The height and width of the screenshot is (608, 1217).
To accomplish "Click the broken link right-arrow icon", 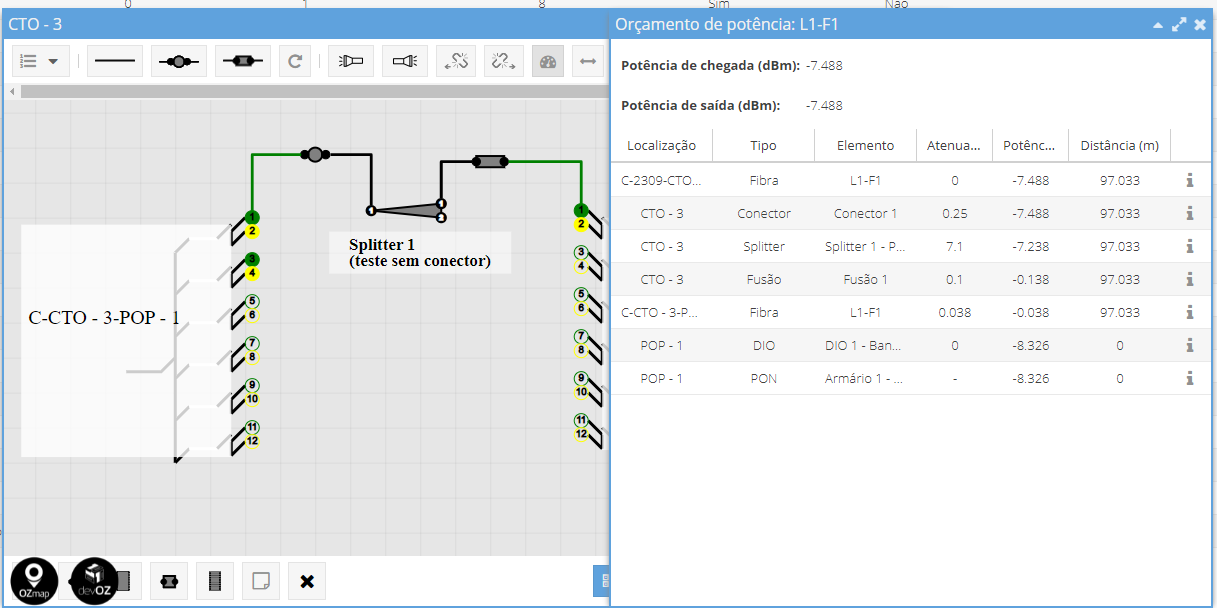I will (x=503, y=61).
